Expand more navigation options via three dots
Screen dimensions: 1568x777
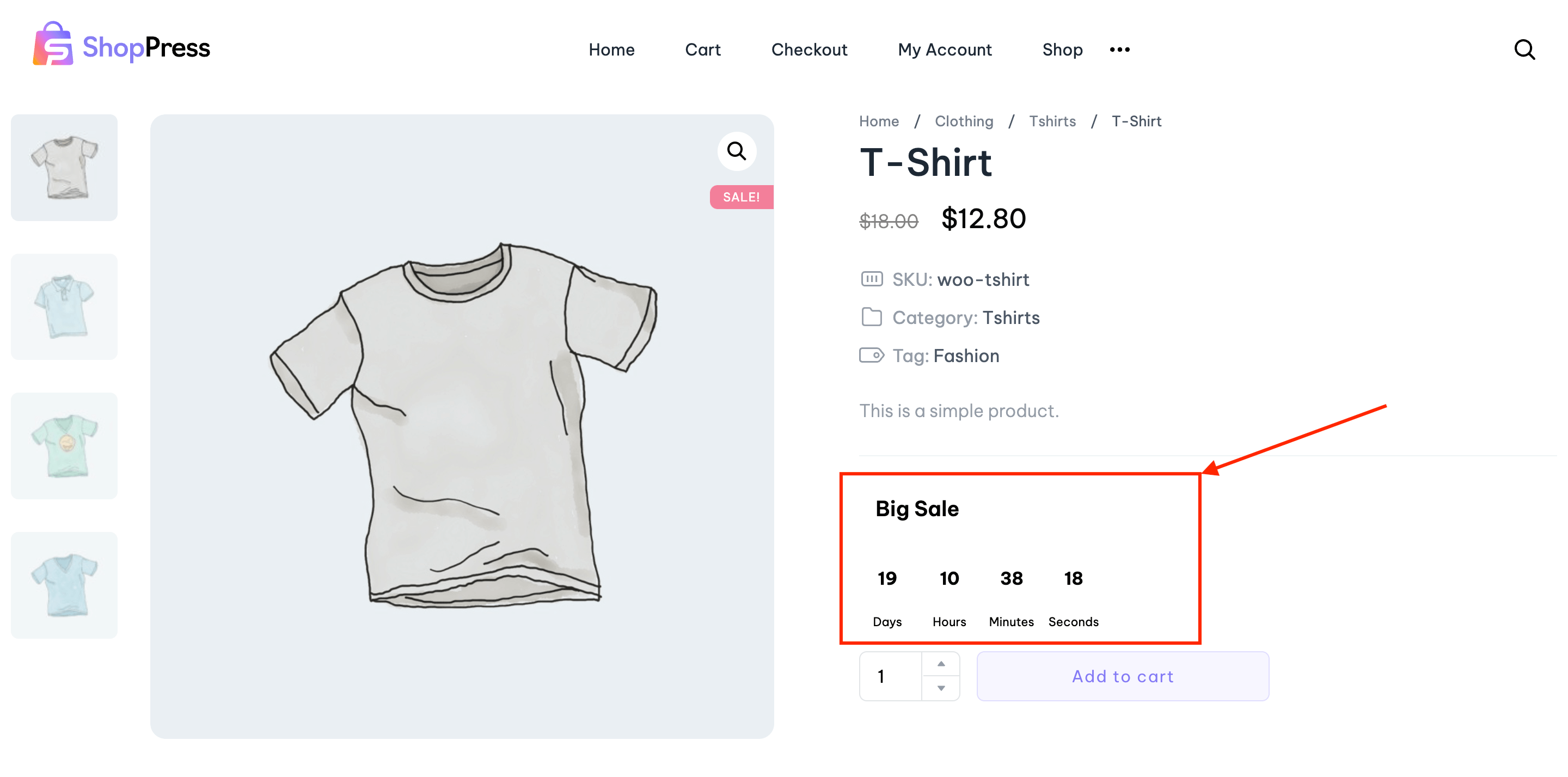pyautogui.click(x=1119, y=50)
